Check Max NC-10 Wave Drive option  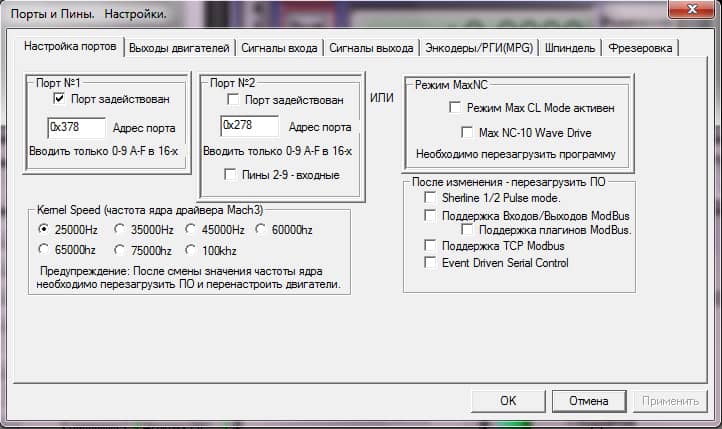pos(466,132)
